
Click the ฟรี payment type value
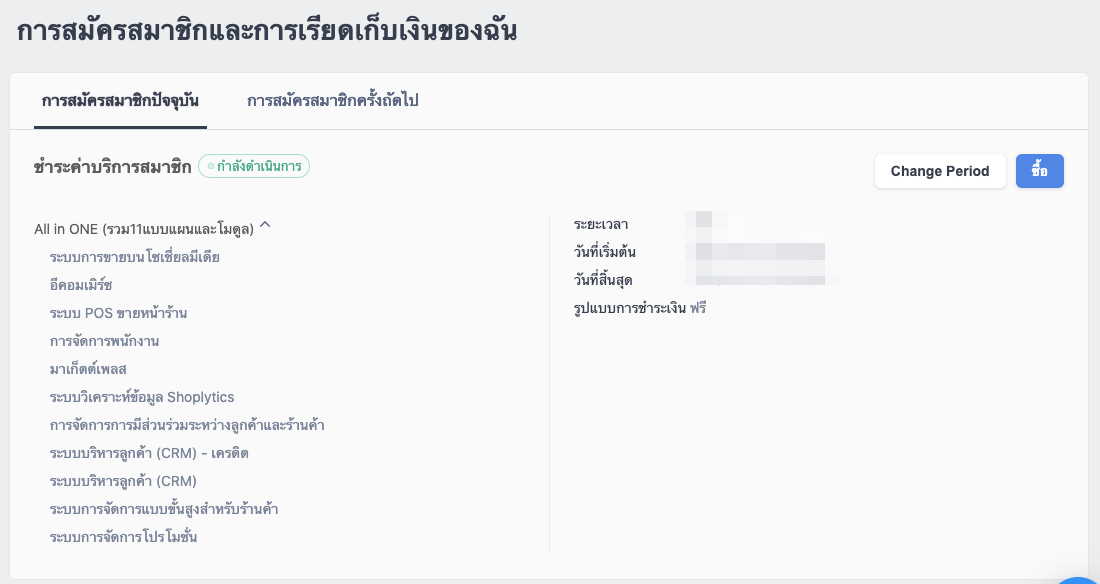coord(698,308)
